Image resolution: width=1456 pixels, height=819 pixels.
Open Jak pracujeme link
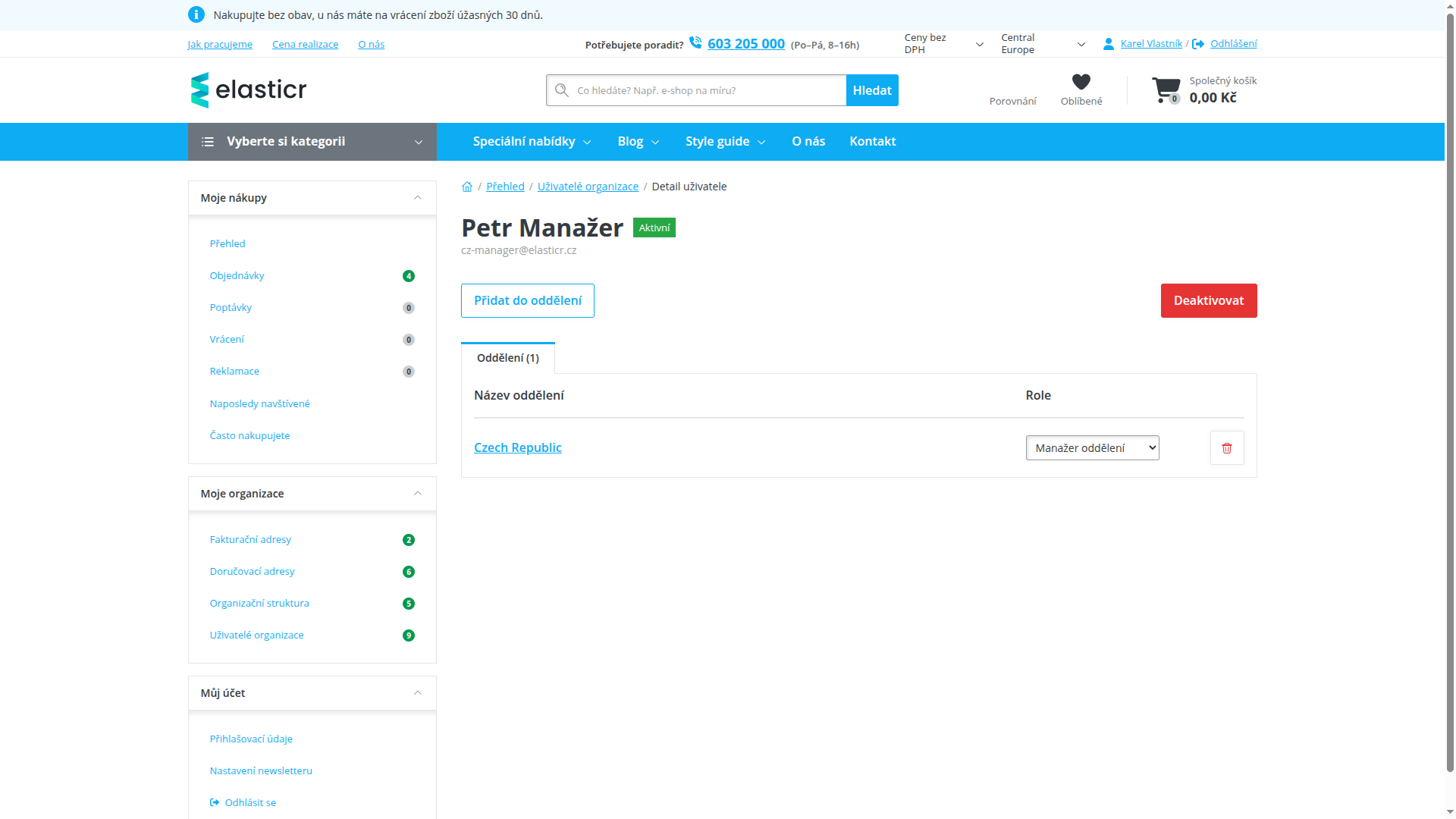click(220, 45)
